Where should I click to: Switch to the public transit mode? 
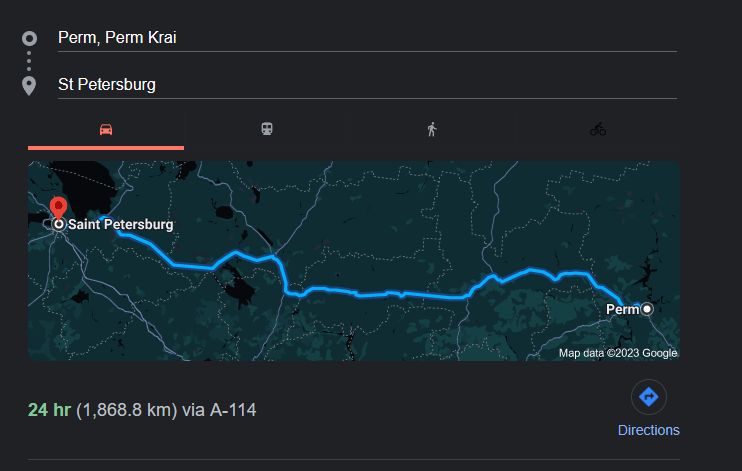[268, 130]
